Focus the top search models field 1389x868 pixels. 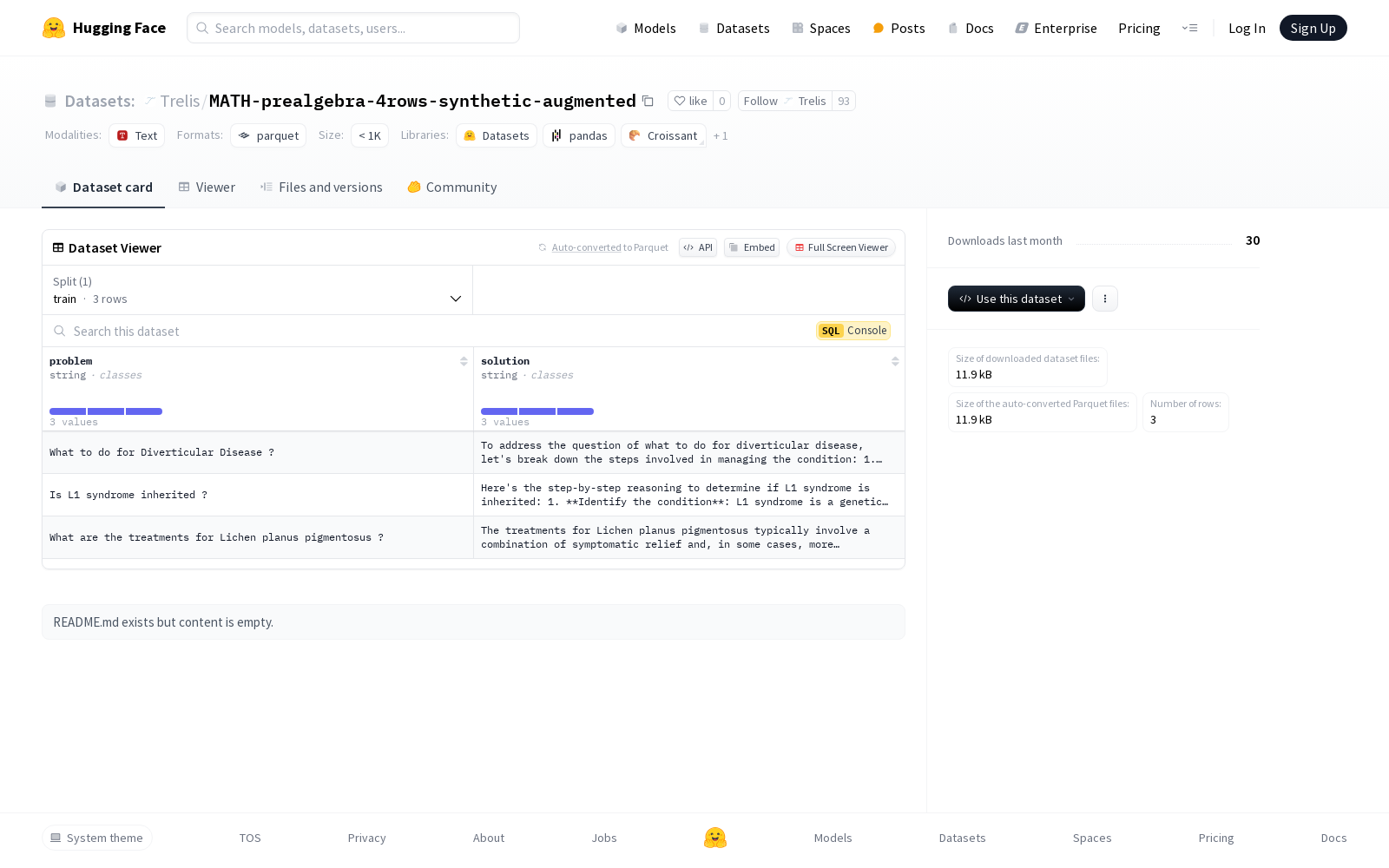(353, 28)
